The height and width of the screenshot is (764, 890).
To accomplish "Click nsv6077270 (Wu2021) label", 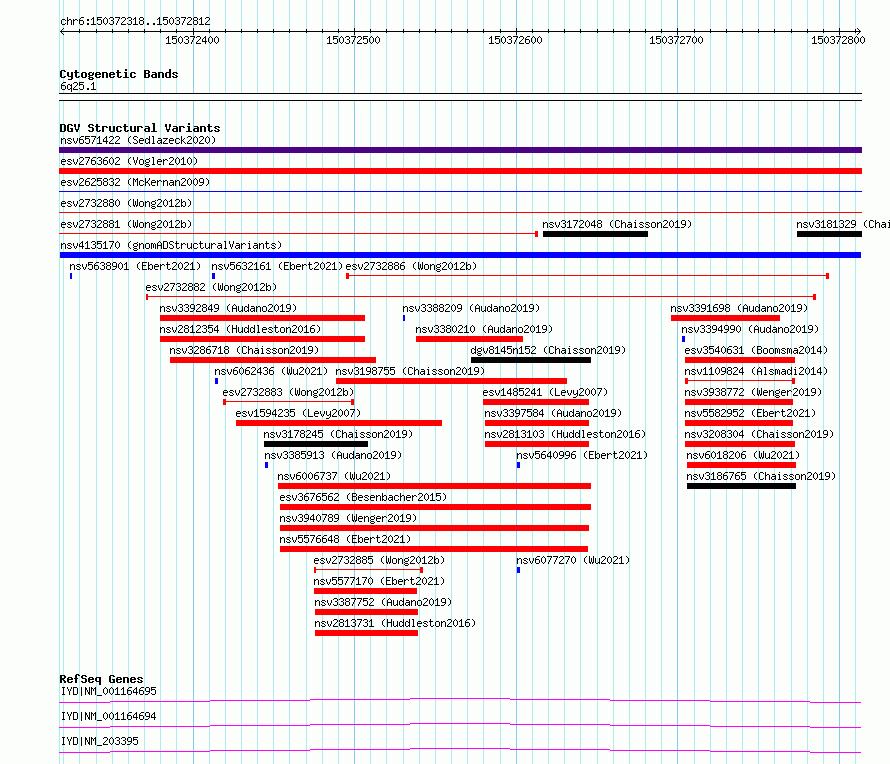I will [x=573, y=560].
